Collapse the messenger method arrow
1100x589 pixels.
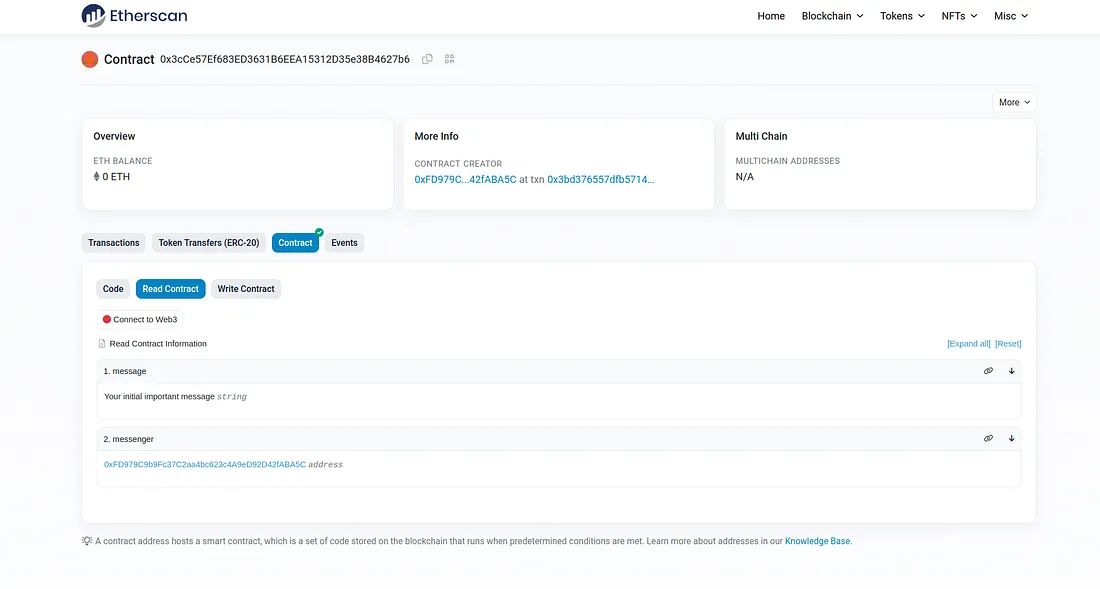coord(1012,439)
